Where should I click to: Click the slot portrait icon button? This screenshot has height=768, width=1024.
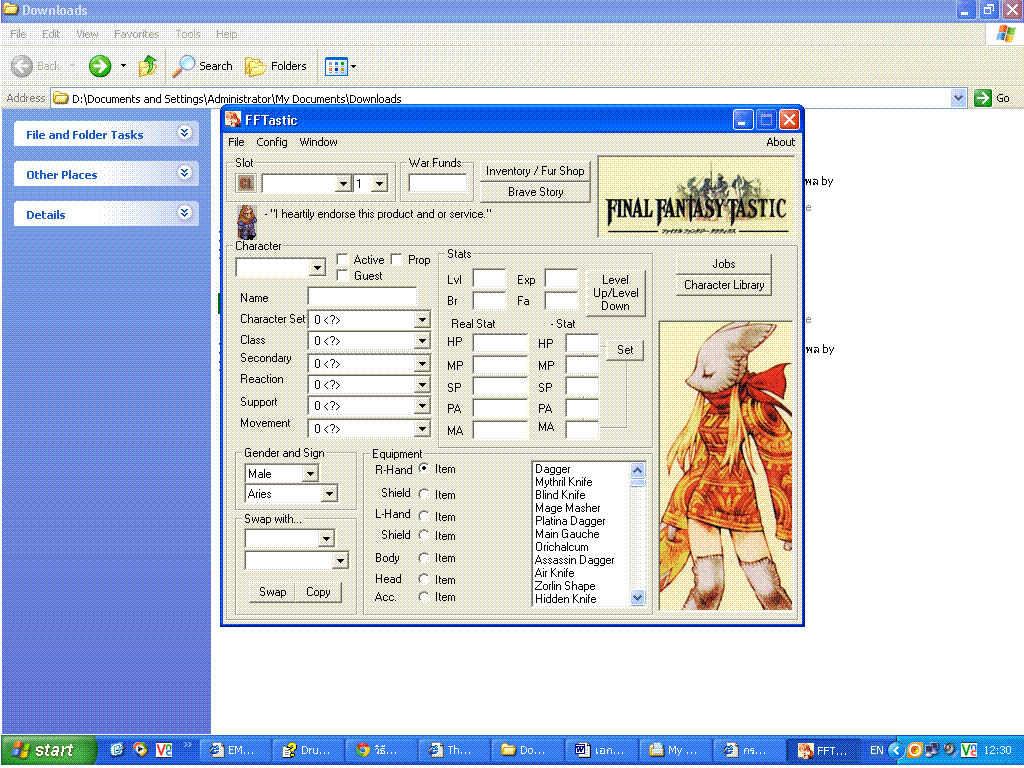click(246, 184)
